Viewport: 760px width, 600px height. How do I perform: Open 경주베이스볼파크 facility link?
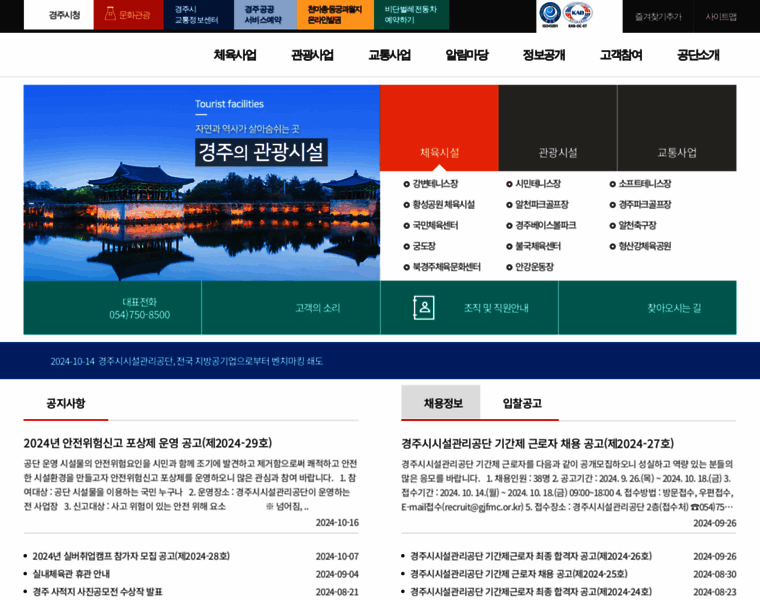(x=545, y=225)
